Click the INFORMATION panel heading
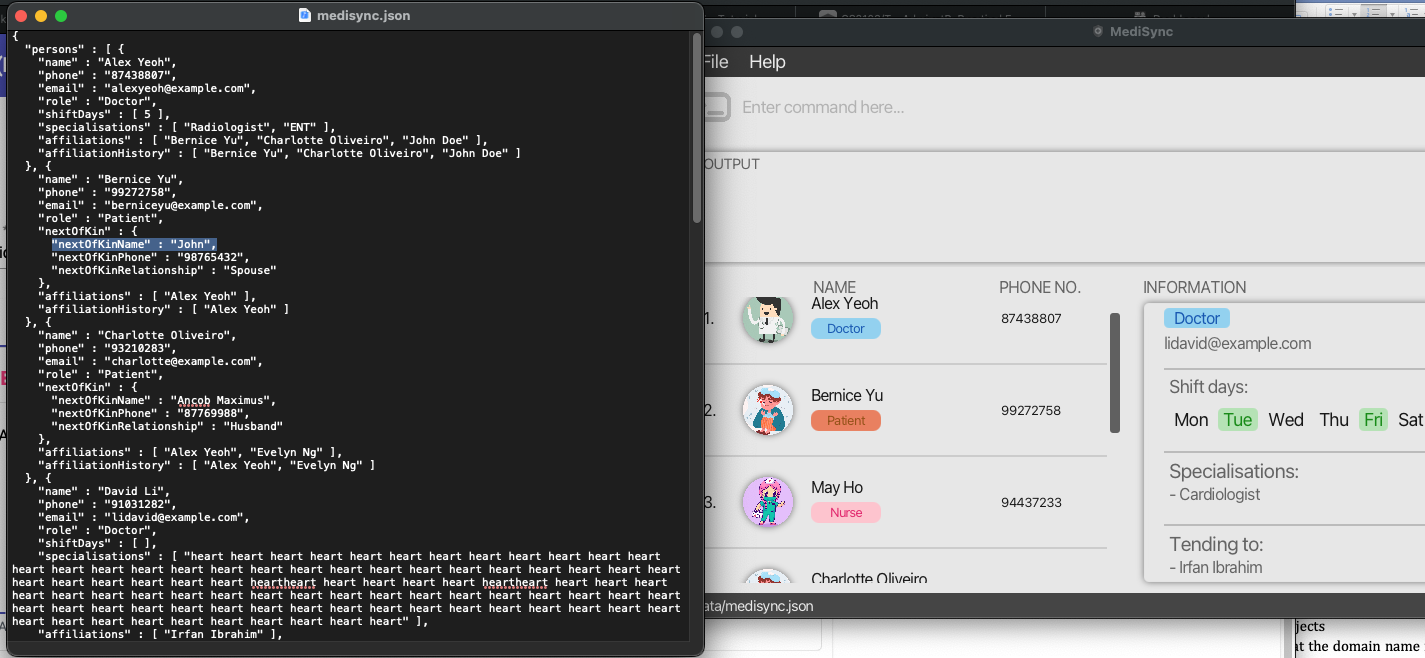 coord(1195,287)
